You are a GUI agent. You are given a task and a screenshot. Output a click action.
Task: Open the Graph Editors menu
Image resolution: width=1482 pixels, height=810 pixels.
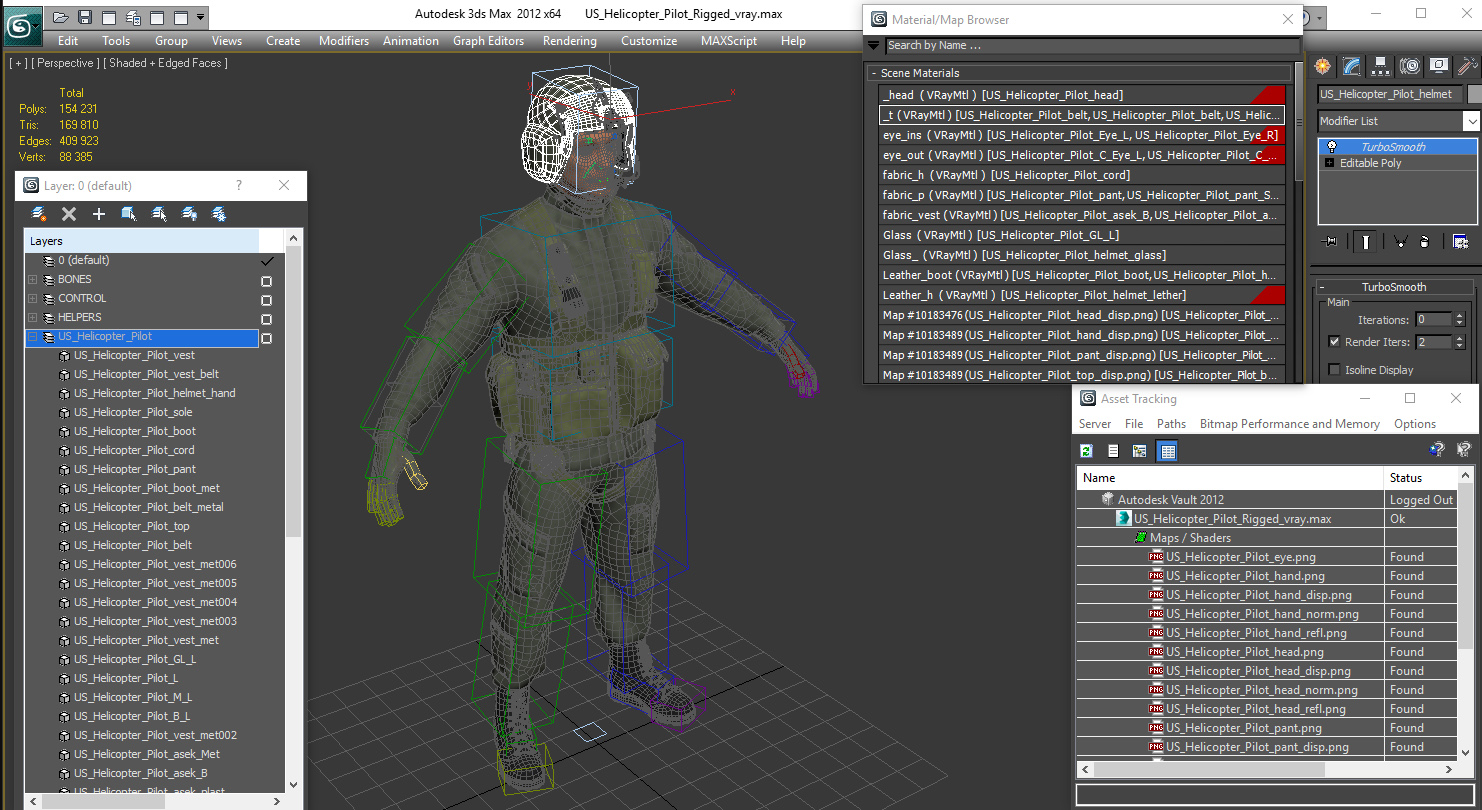(488, 41)
